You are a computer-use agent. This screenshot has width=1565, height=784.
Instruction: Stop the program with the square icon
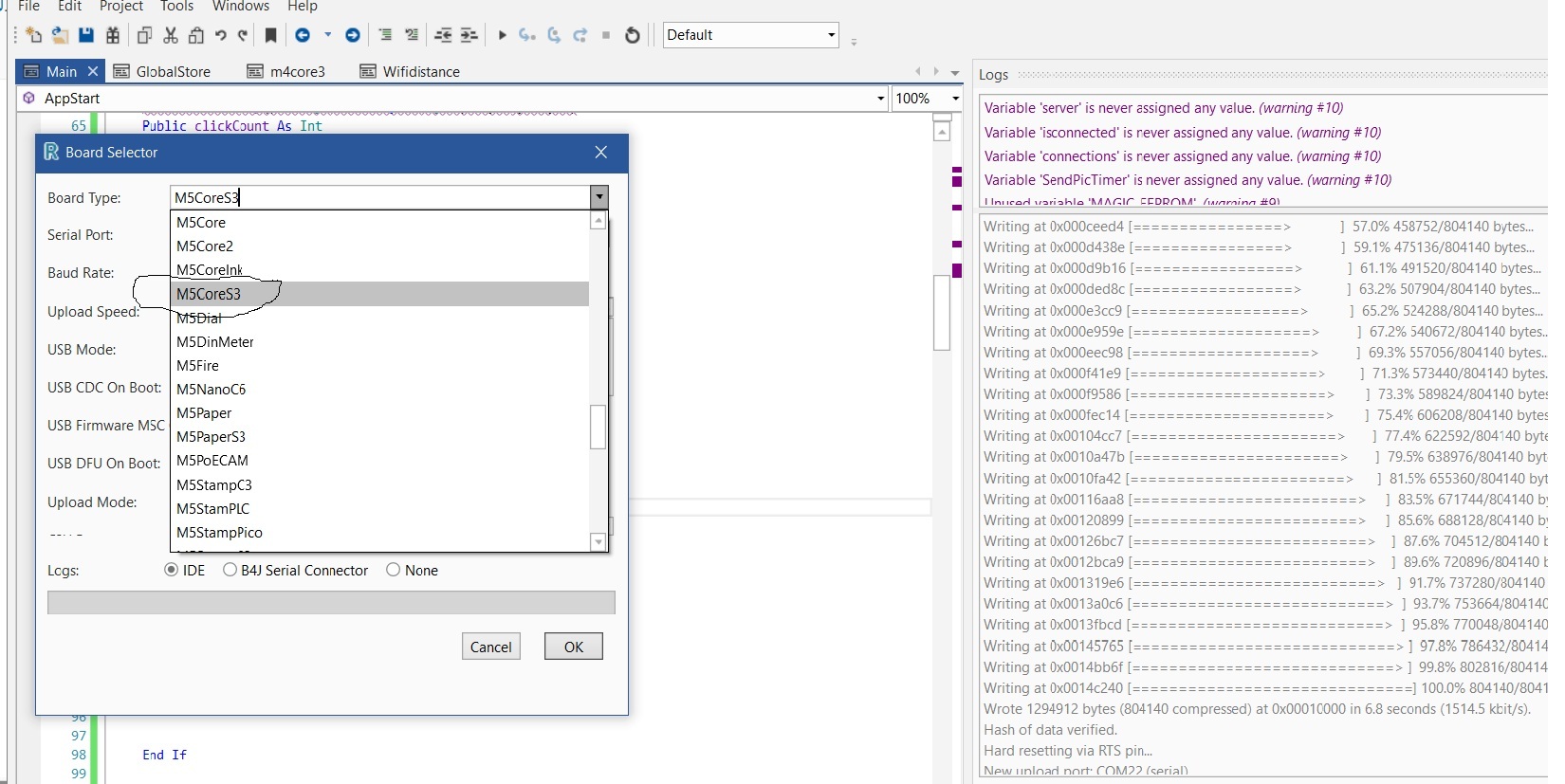[x=606, y=35]
